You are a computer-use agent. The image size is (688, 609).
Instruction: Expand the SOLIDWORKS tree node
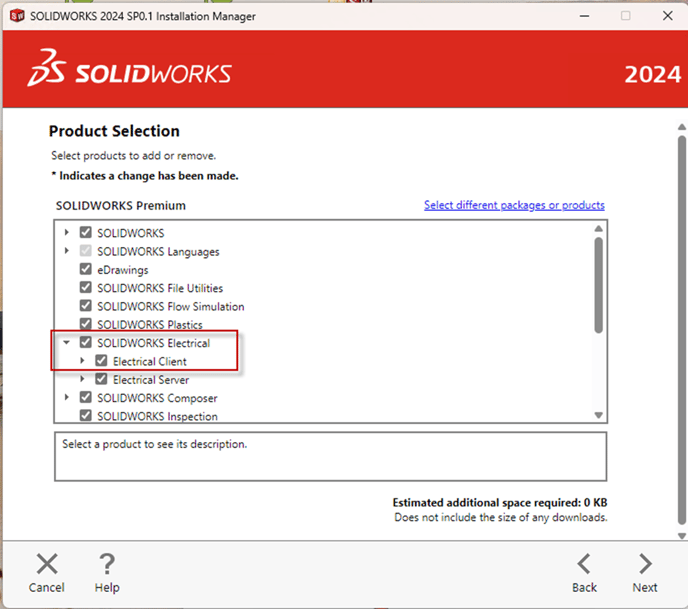point(67,233)
